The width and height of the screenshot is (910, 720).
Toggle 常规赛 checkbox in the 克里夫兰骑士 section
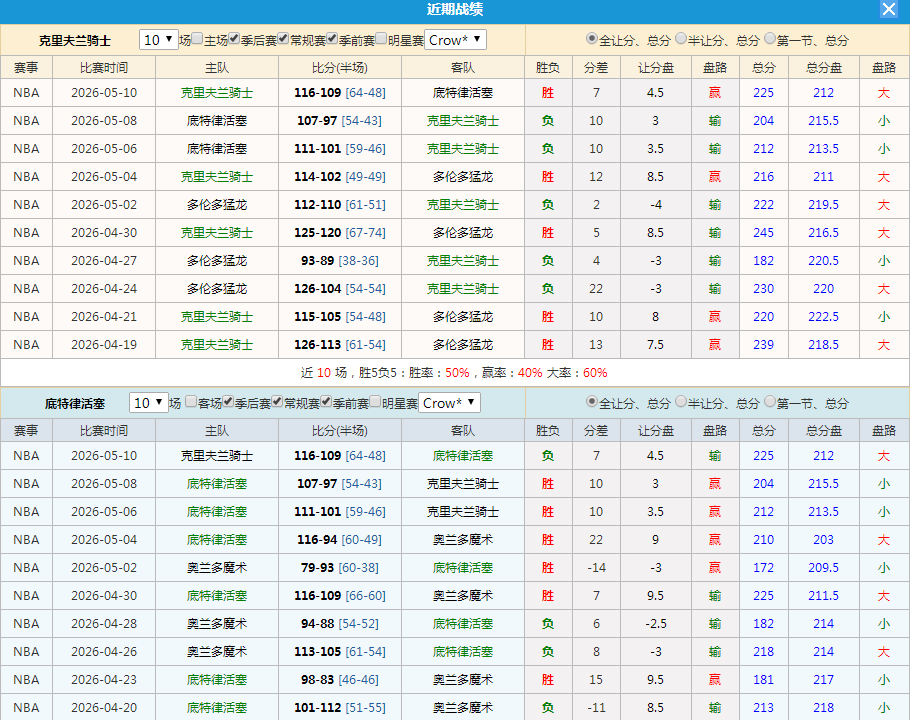tap(283, 38)
